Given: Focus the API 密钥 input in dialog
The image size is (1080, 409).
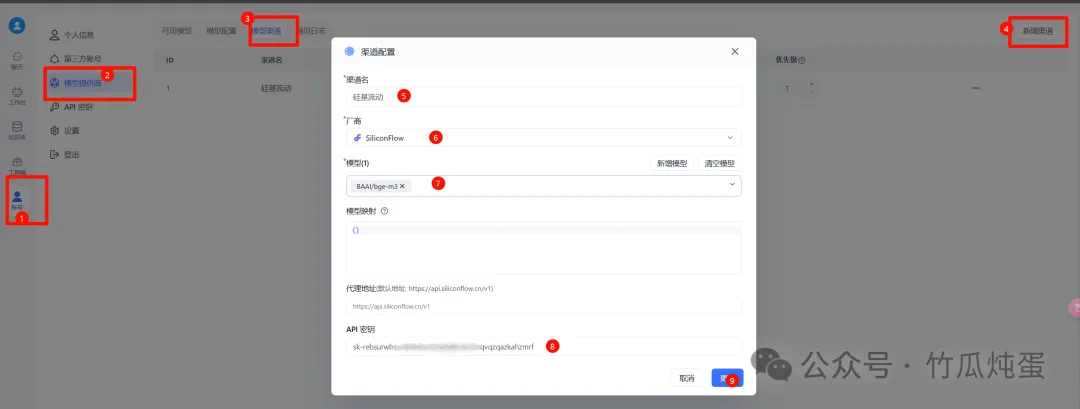Looking at the screenshot, I should tap(543, 346).
